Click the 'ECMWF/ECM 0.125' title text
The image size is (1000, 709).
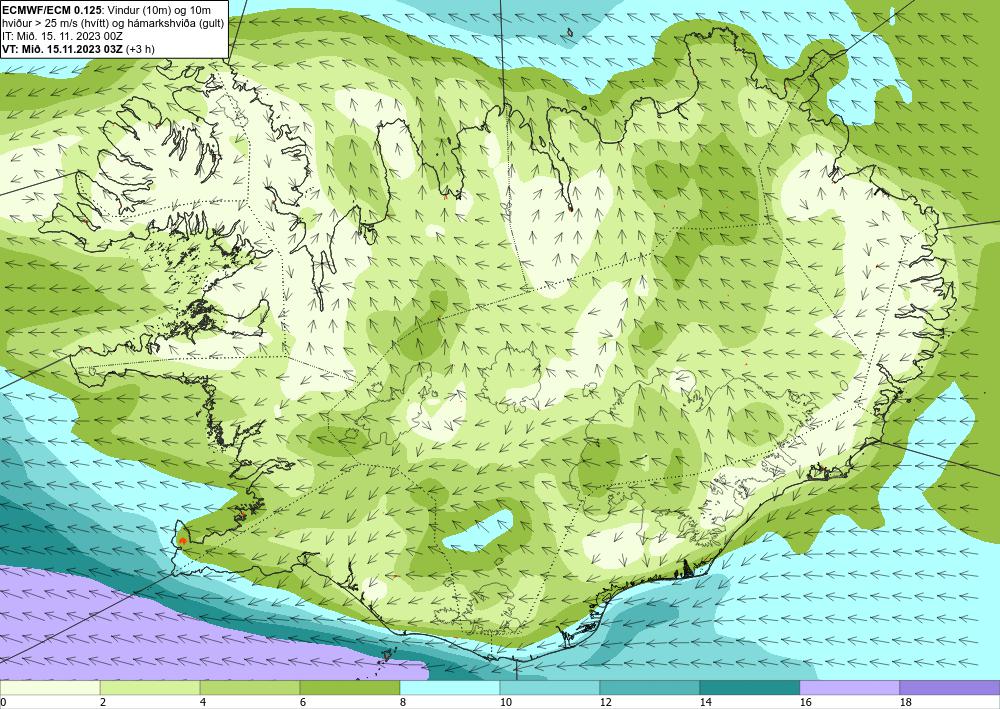click(x=52, y=10)
